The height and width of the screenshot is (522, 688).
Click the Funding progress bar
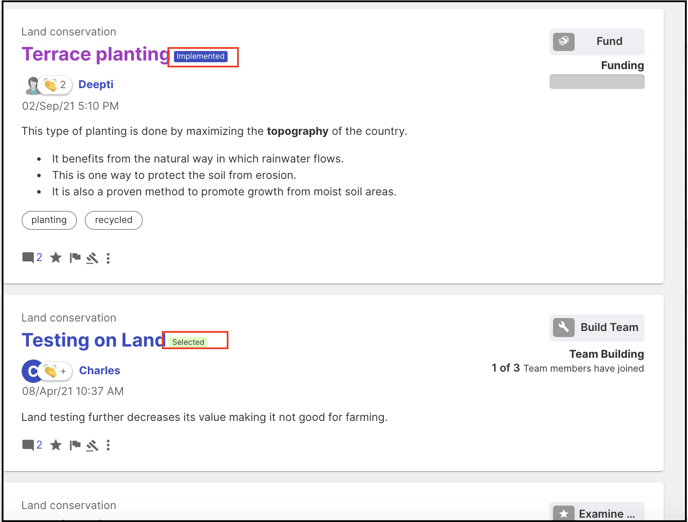(597, 82)
